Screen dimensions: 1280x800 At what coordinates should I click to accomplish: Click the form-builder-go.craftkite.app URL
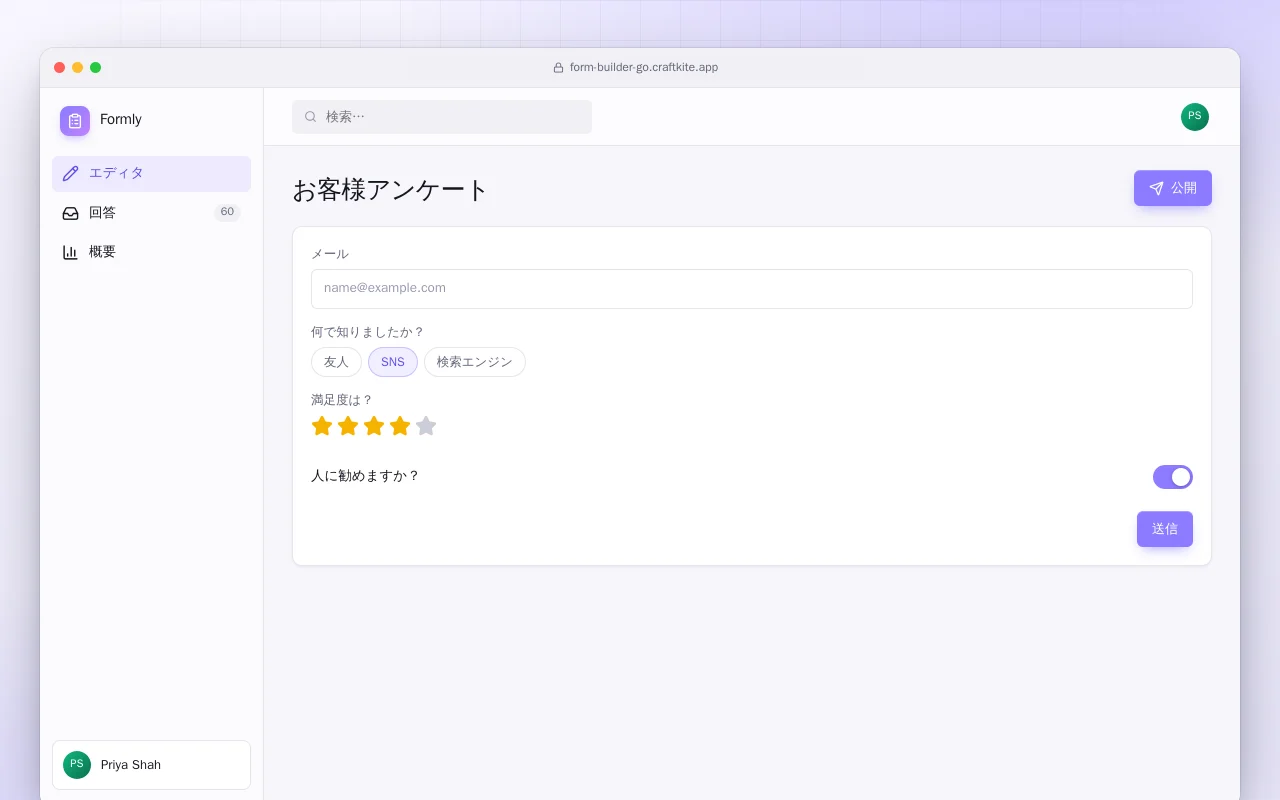coord(644,68)
